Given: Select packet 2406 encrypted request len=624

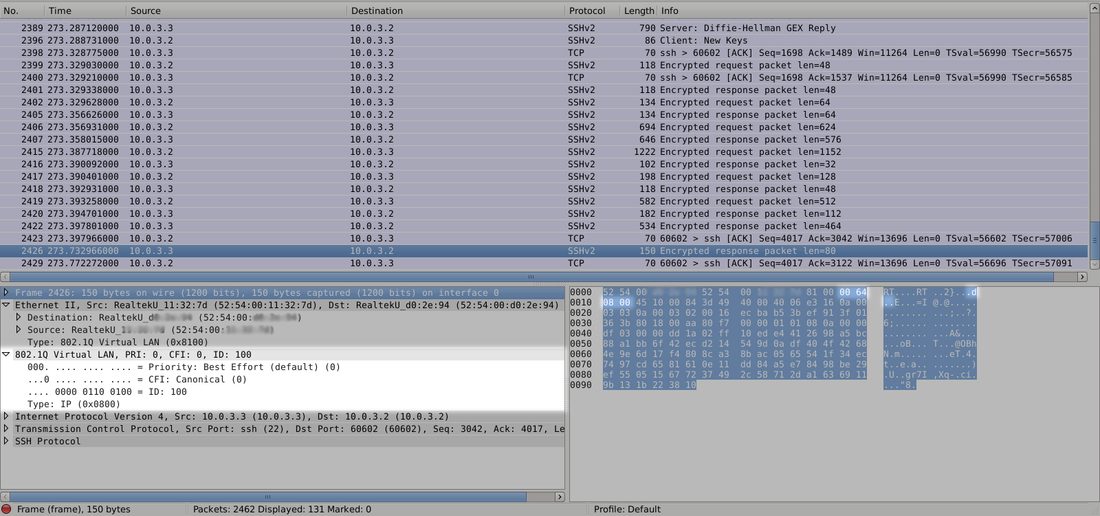Looking at the screenshot, I should click(x=544, y=127).
